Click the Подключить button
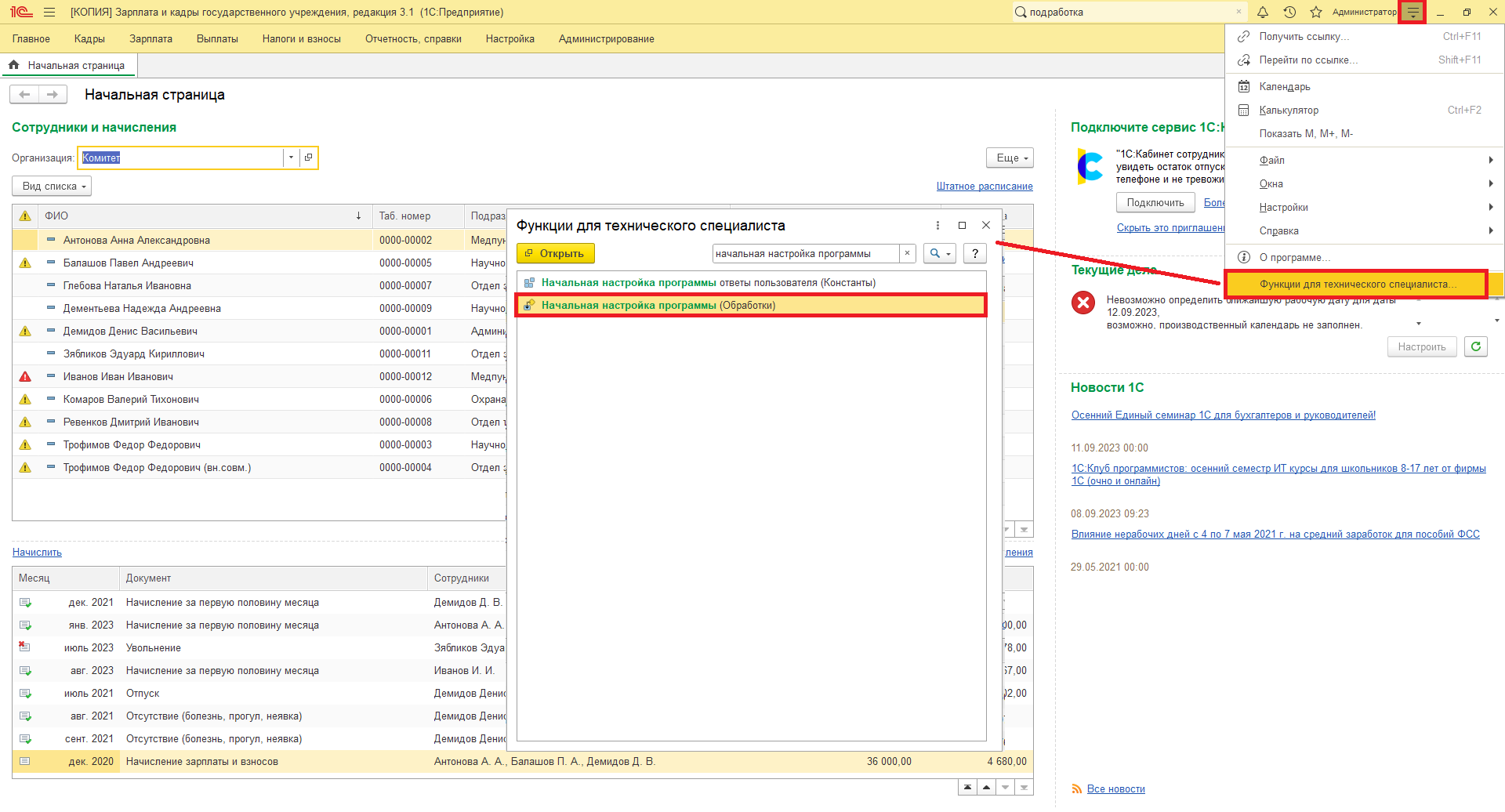 (1155, 203)
